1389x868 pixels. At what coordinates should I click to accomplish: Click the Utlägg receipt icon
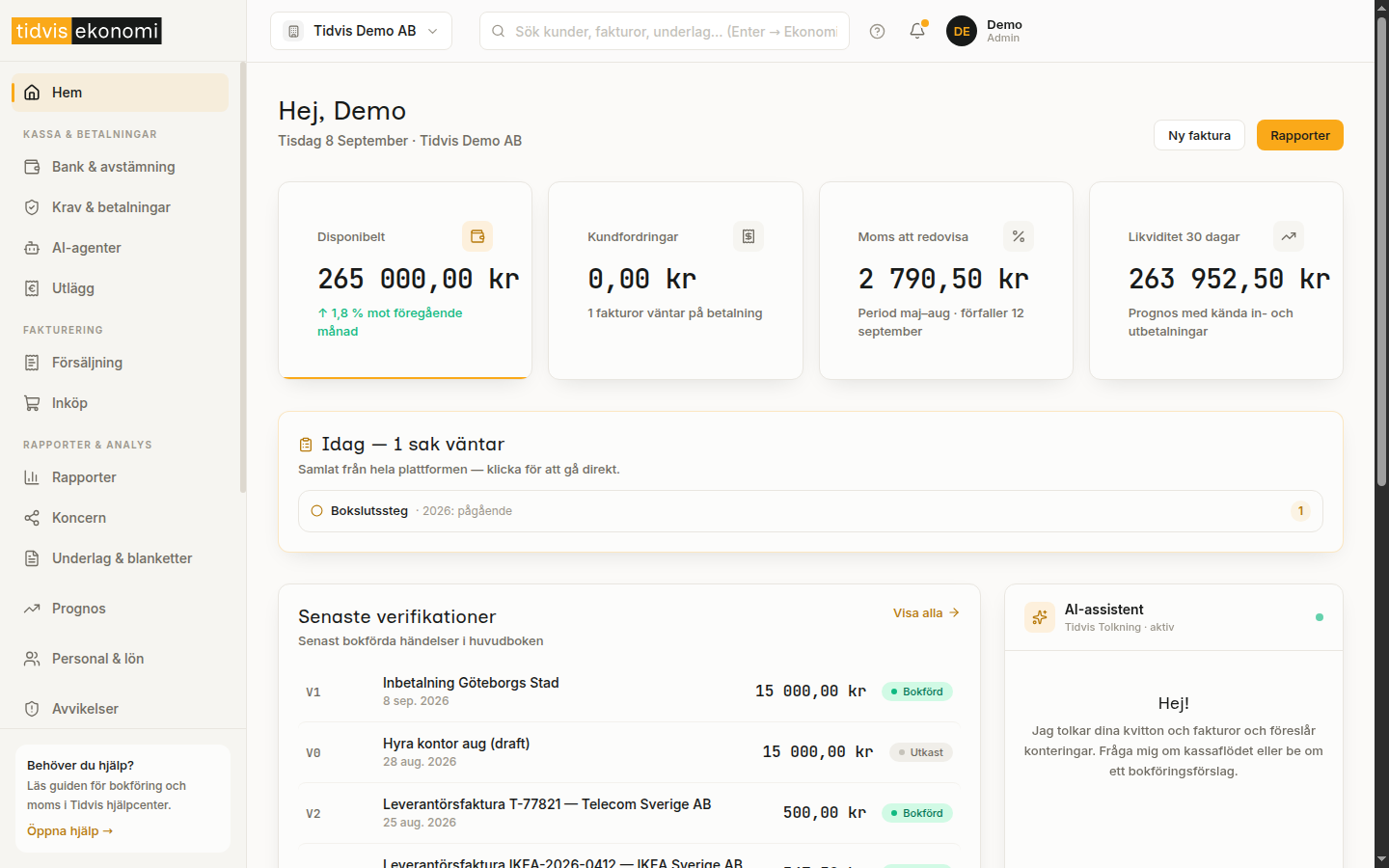32,288
